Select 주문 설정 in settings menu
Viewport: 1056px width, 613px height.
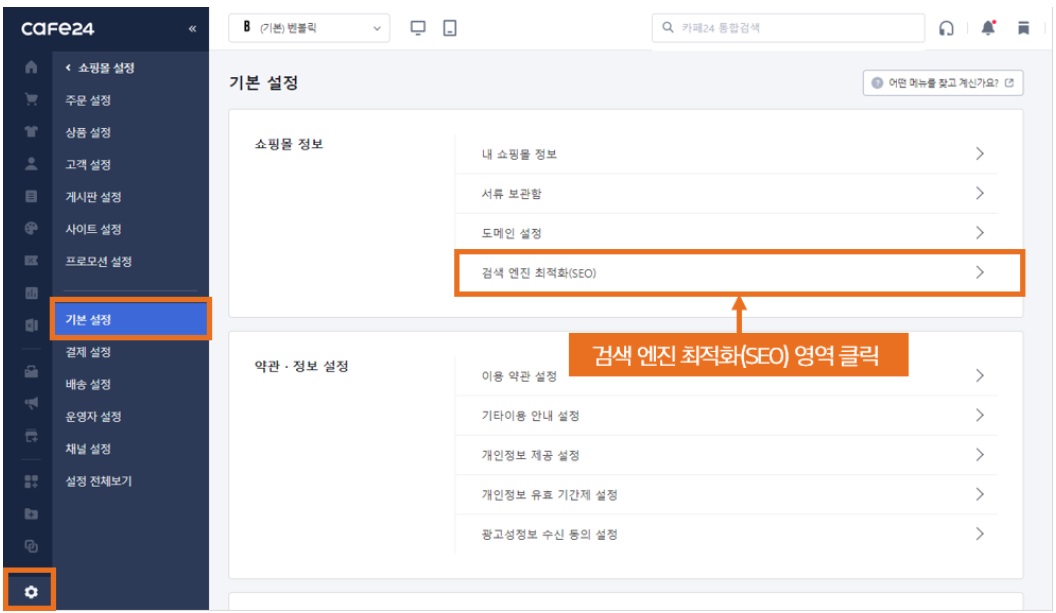tap(88, 100)
